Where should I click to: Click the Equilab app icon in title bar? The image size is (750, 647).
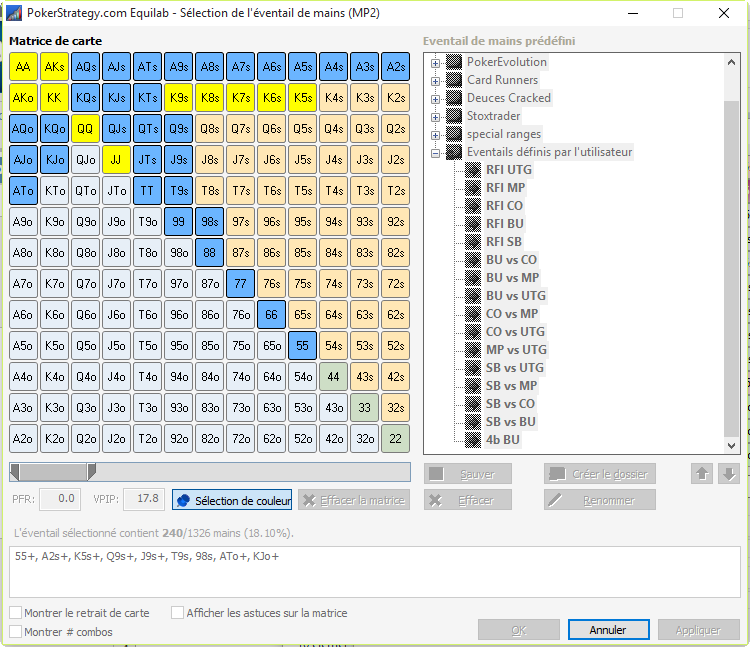tap(14, 13)
